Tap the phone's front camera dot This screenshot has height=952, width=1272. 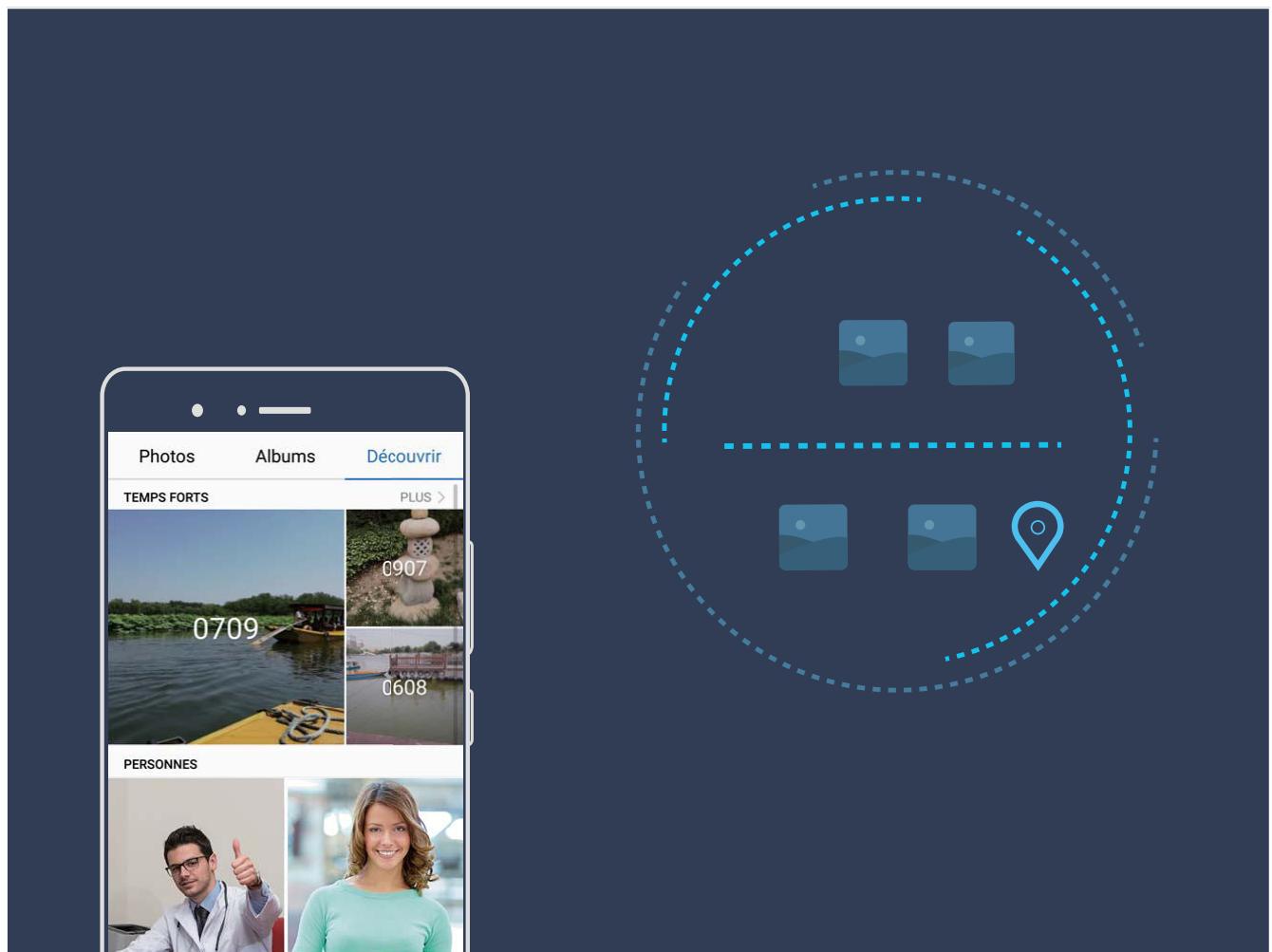click(x=197, y=410)
